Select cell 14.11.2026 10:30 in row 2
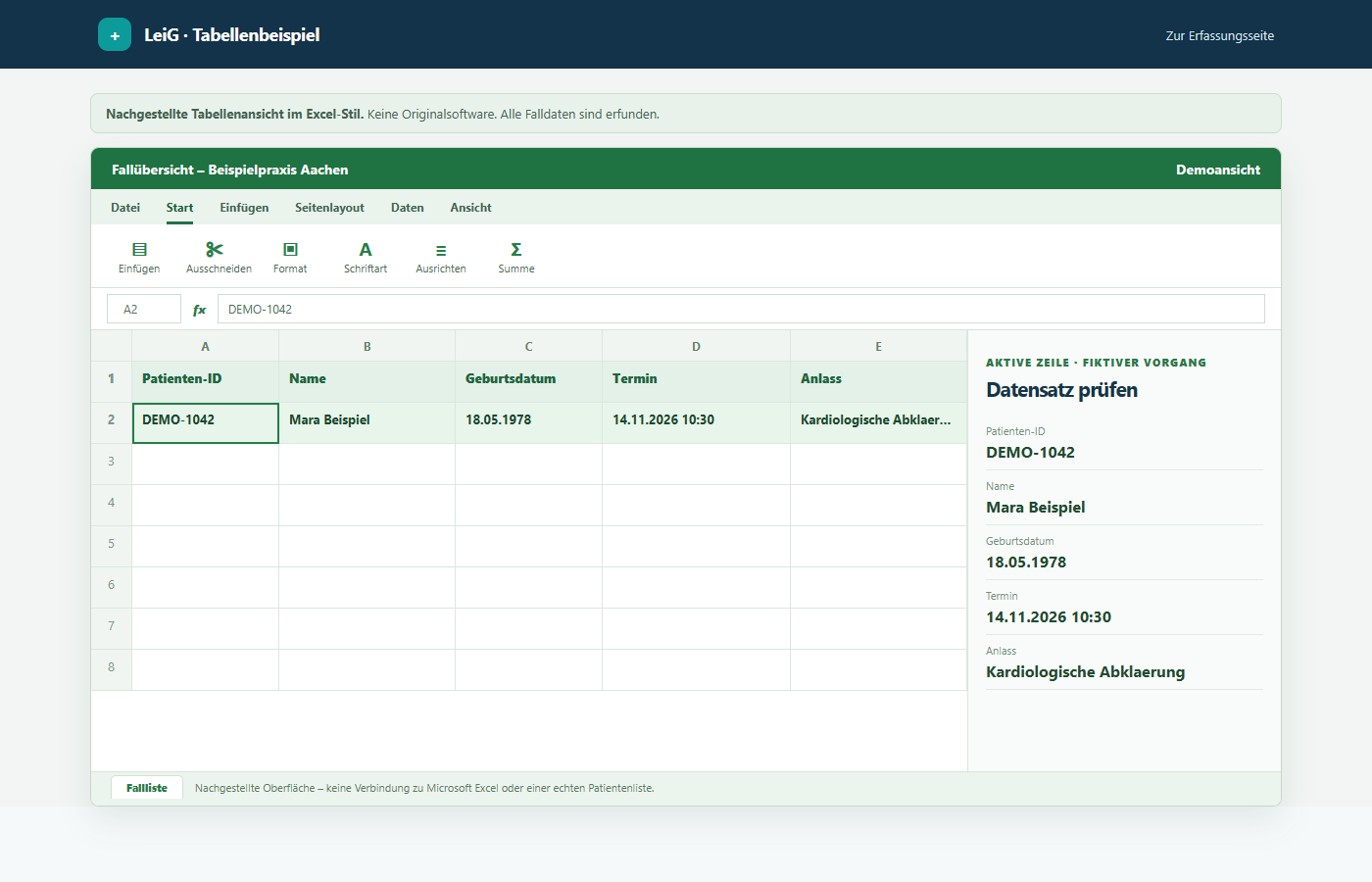This screenshot has height=882, width=1372. point(696,423)
